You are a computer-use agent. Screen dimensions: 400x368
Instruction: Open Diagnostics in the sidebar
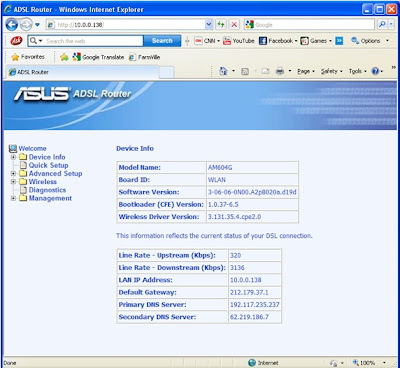coord(47,190)
